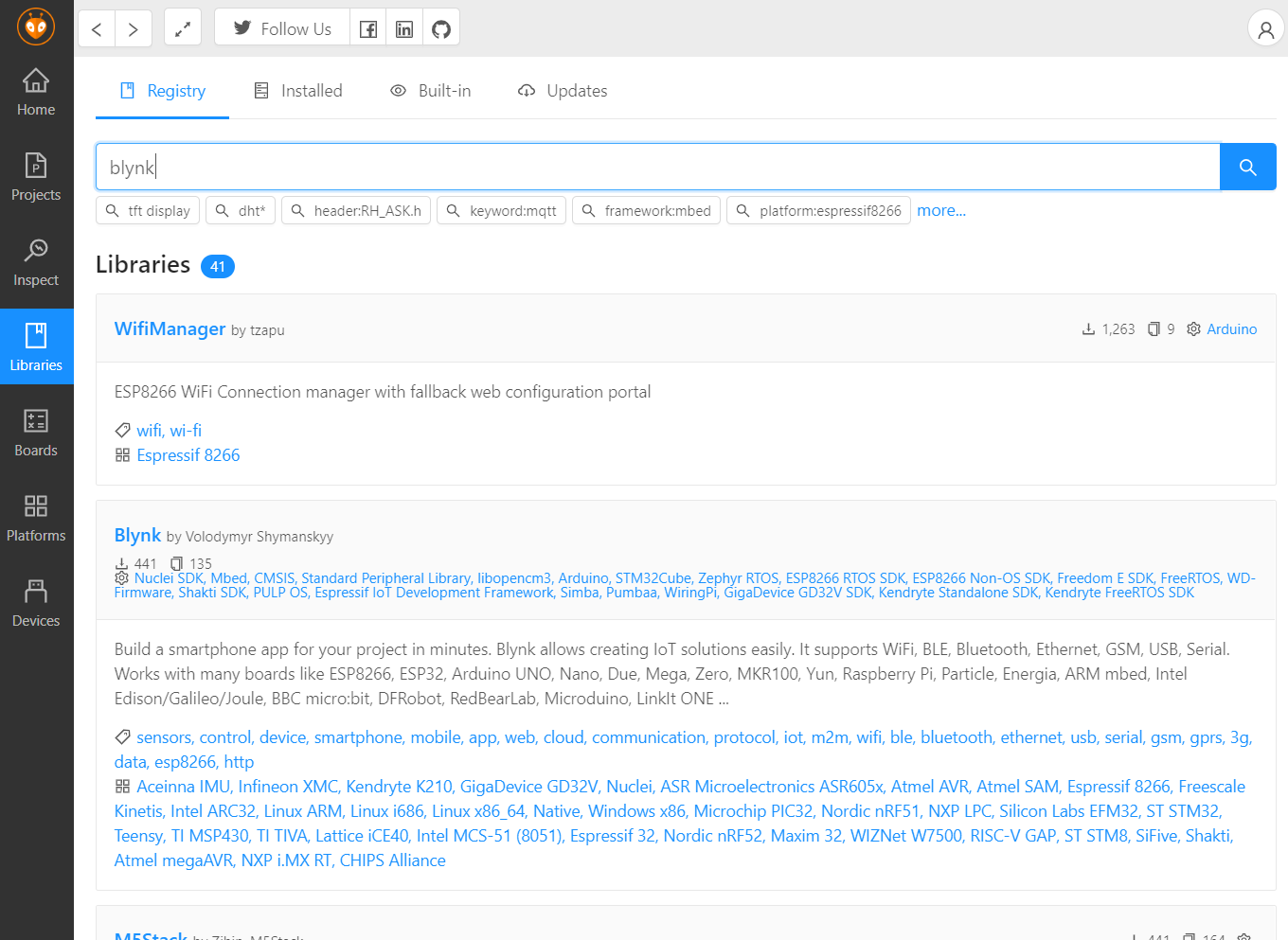The height and width of the screenshot is (940, 1288).
Task: Open the Inspect sidebar section
Action: tap(36, 262)
